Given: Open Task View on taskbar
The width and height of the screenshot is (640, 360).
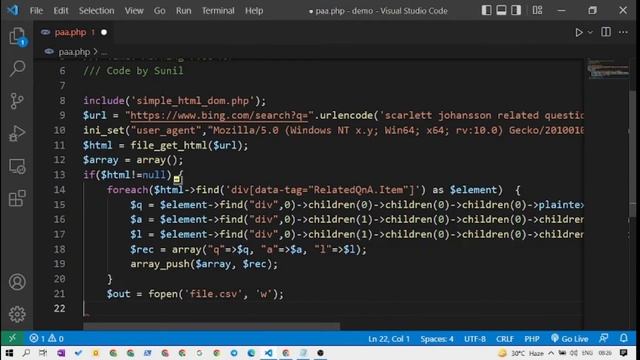Looking at the screenshot, I should (x=43, y=353).
